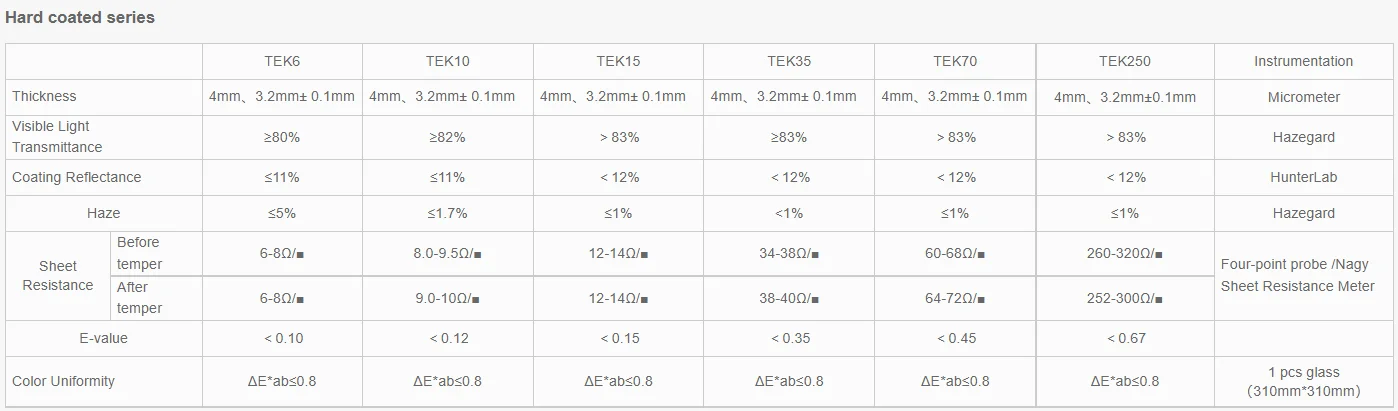Select the TEK250 column header

point(1125,61)
